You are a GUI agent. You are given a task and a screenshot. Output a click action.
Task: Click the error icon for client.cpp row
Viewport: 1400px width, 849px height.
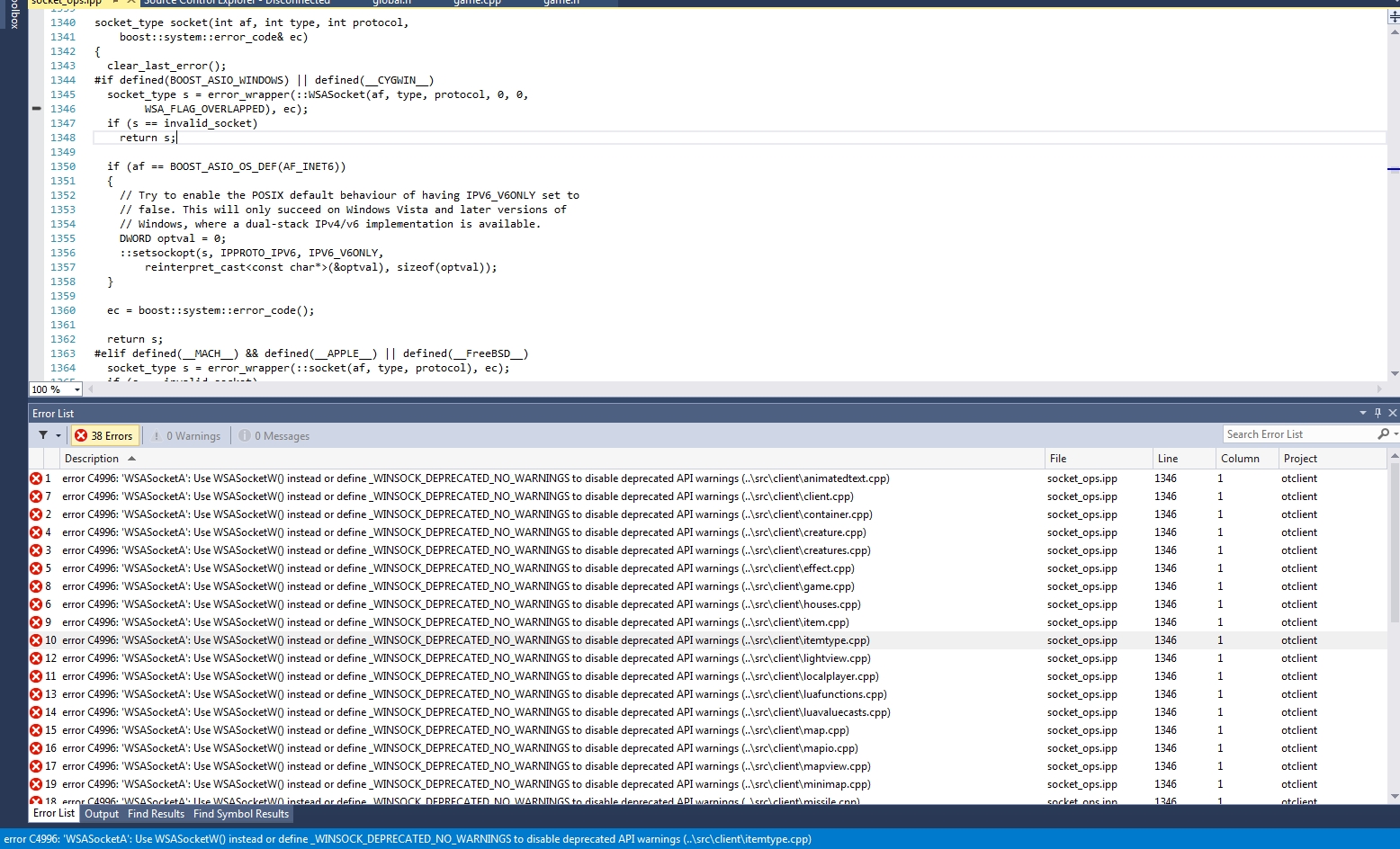pos(36,496)
